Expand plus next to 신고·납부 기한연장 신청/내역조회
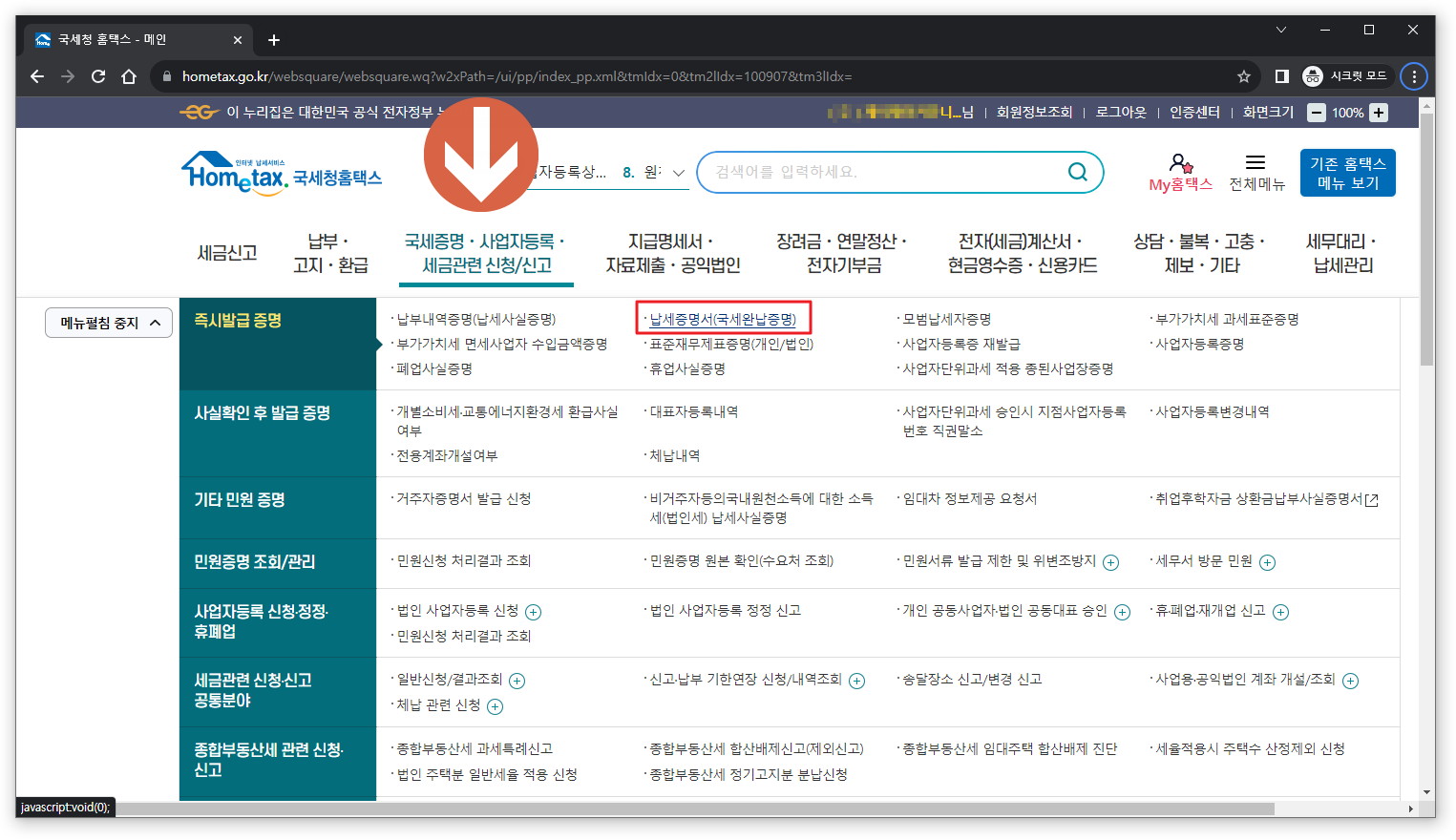 tap(856, 681)
